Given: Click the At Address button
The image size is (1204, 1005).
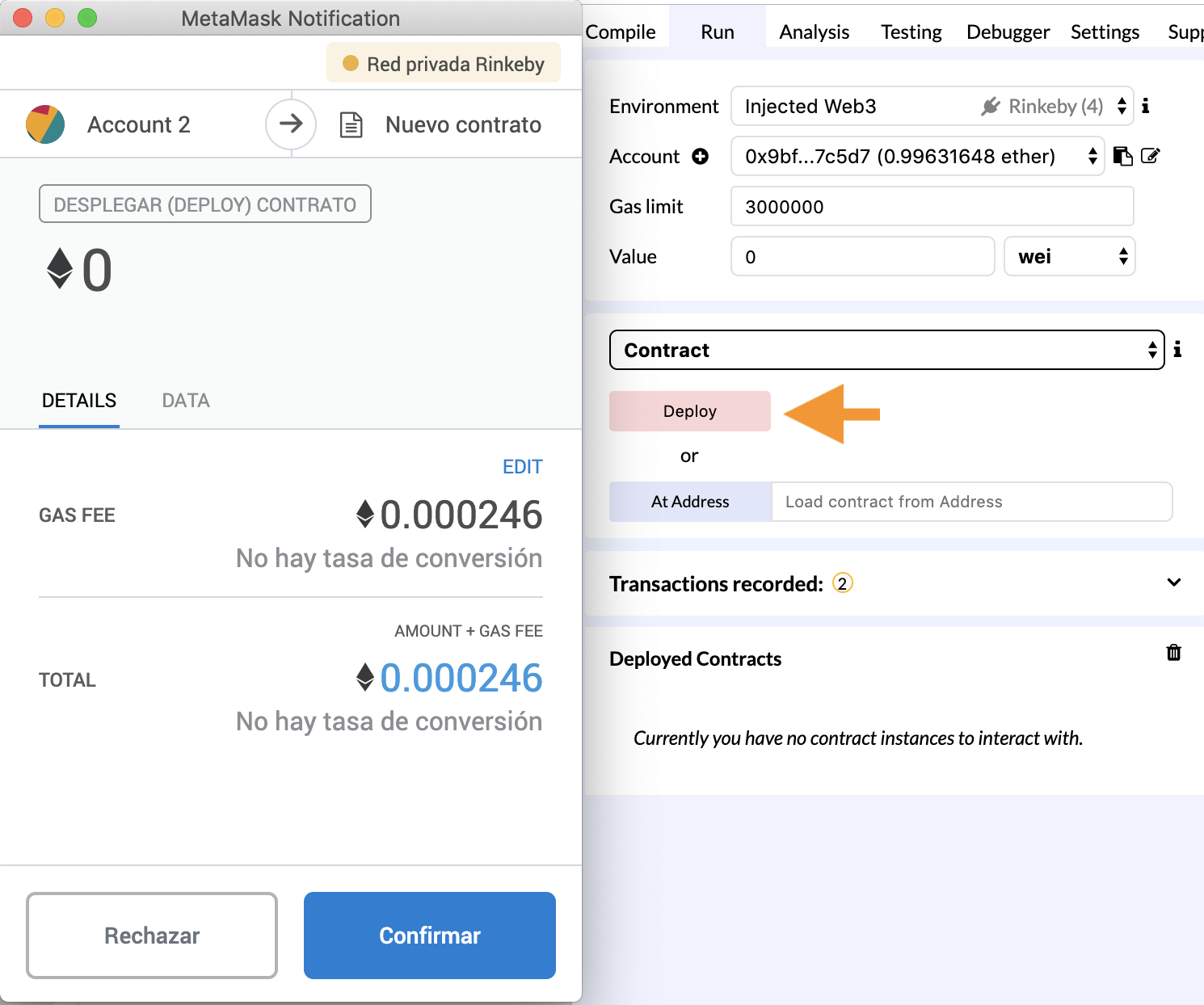Looking at the screenshot, I should (x=690, y=502).
